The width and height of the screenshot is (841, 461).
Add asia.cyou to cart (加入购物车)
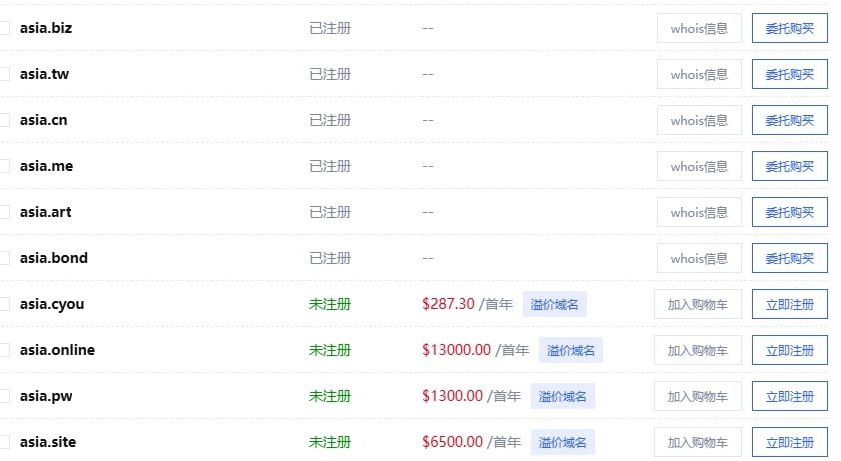697,304
